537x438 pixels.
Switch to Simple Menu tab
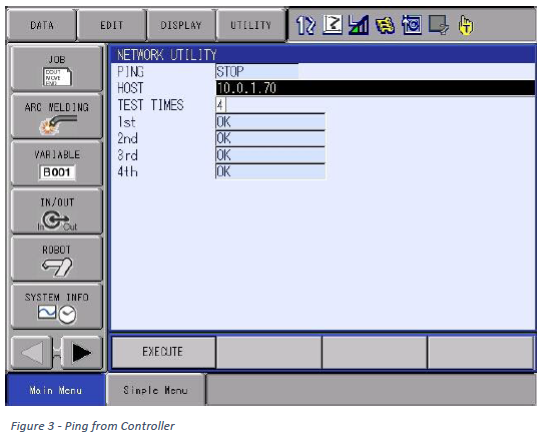pyautogui.click(x=155, y=390)
